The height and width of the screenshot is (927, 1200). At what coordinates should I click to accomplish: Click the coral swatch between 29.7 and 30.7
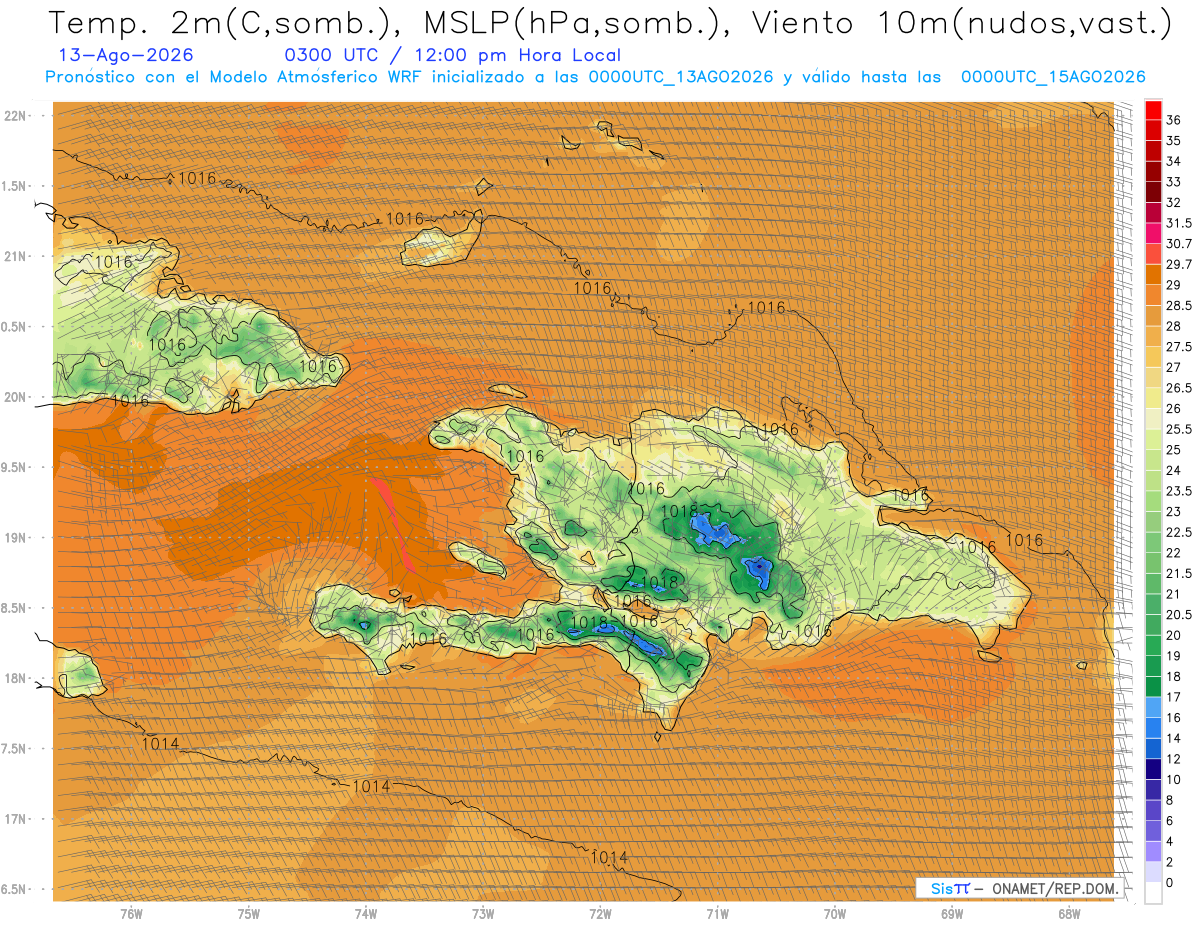tap(1153, 254)
